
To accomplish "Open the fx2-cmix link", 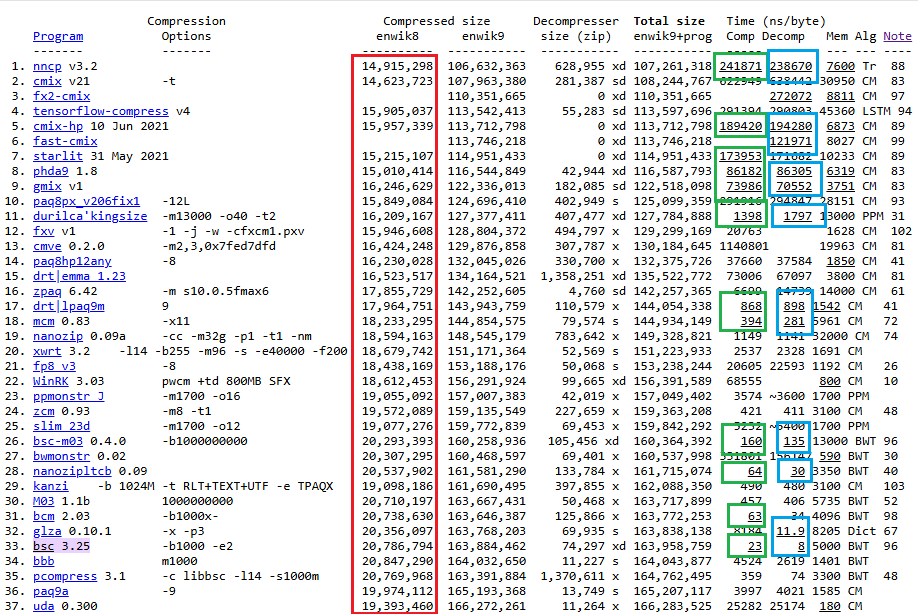I will (x=61, y=96).
